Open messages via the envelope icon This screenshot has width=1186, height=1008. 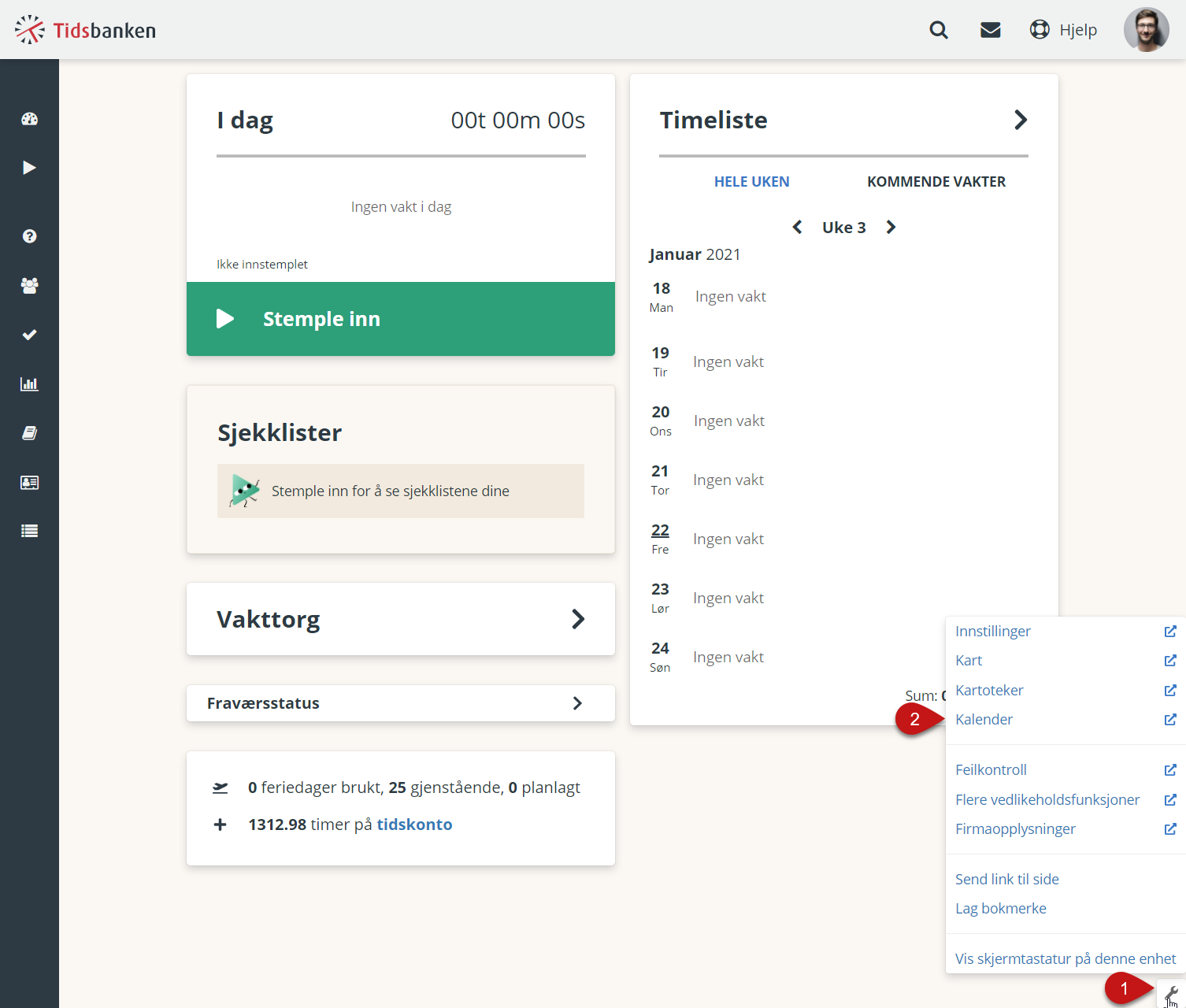click(991, 30)
